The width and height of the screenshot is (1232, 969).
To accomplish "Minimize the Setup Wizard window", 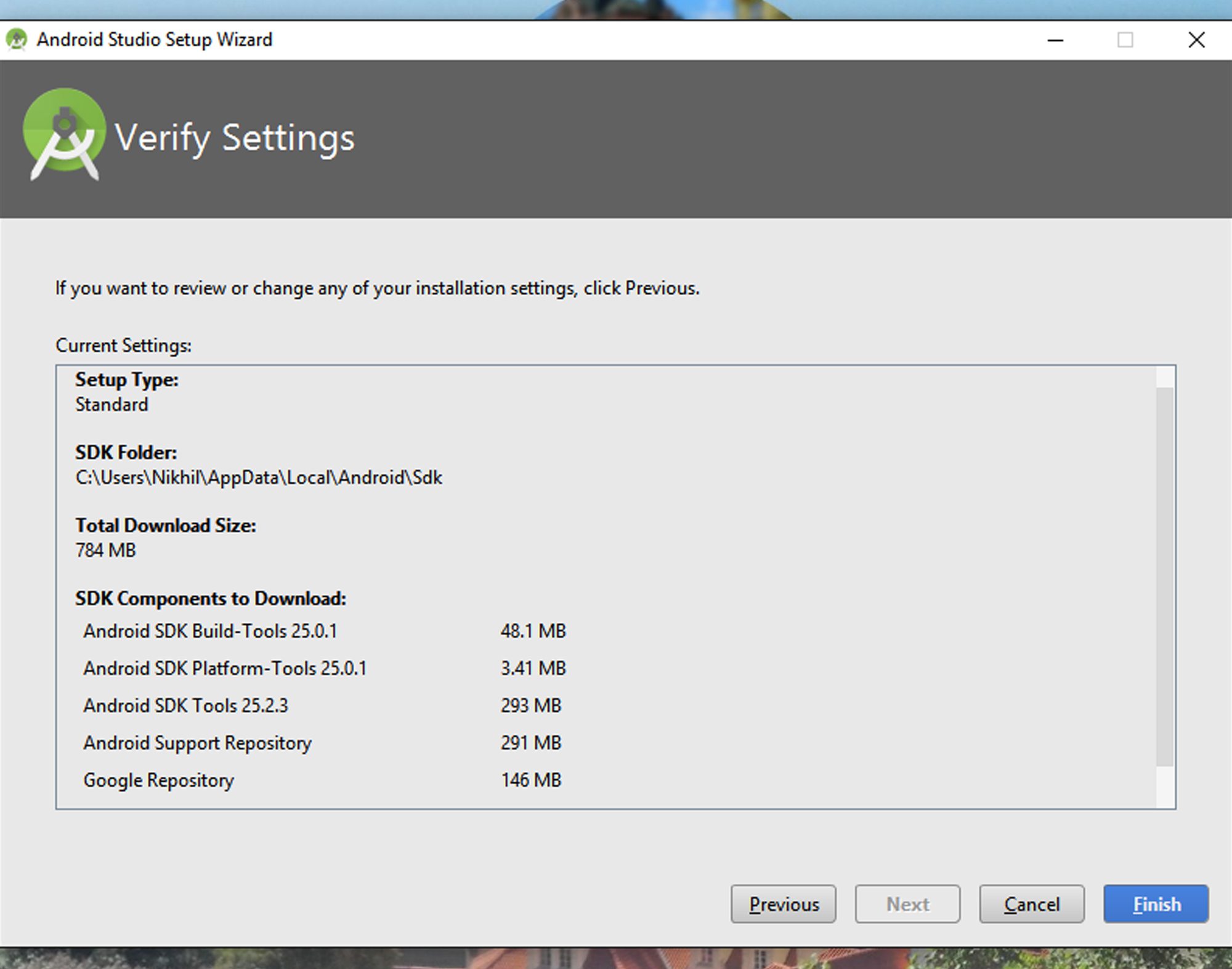I will click(x=1055, y=40).
